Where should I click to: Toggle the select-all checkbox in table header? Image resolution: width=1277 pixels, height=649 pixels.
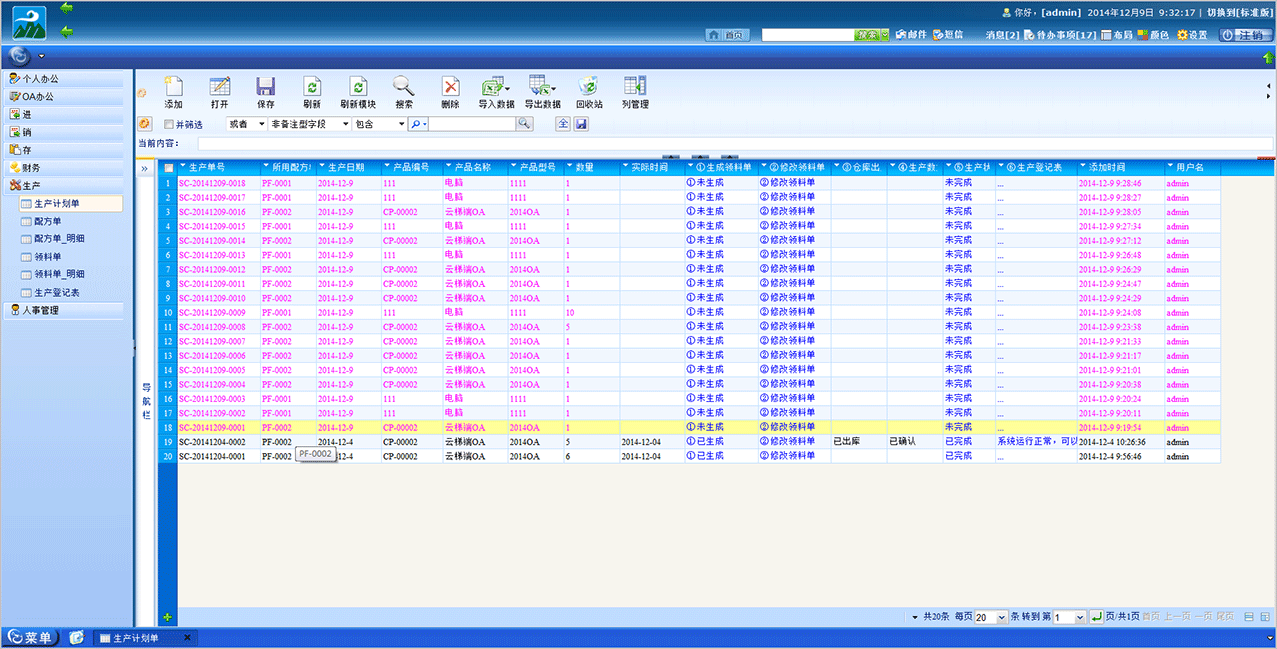pos(168,168)
